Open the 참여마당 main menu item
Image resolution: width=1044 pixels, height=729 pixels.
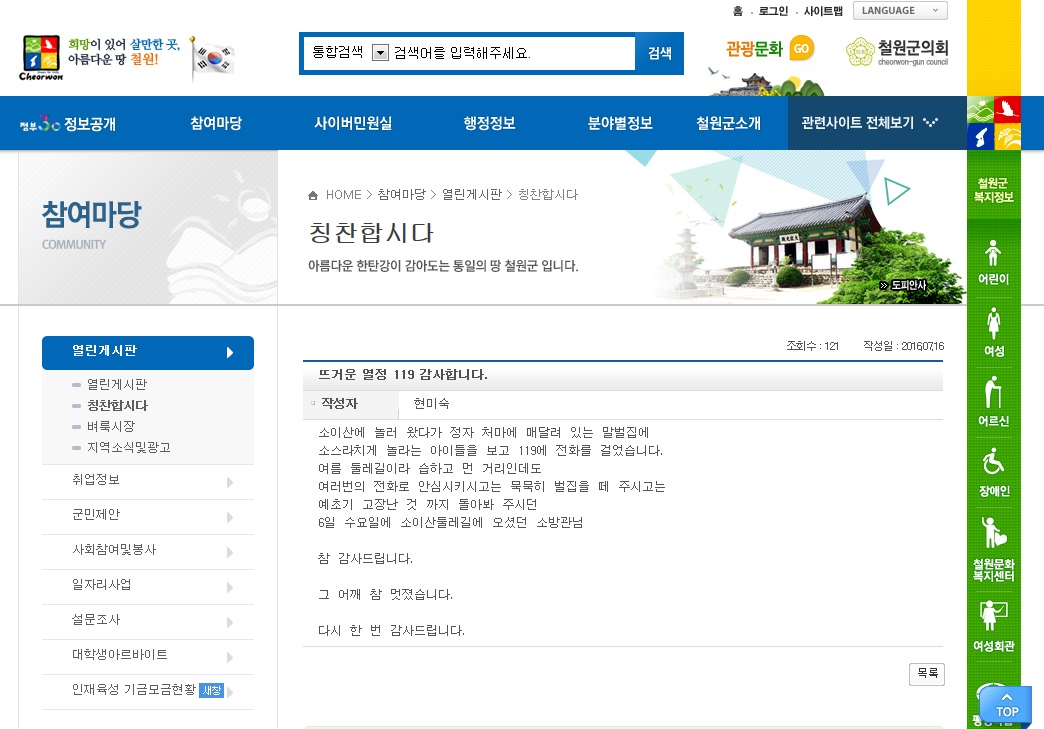click(216, 124)
